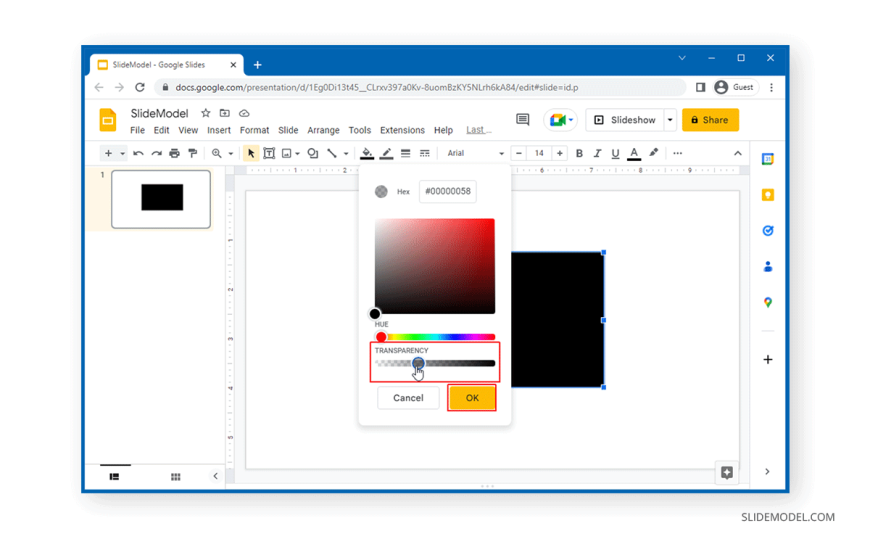Hide the side panel chevron
This screenshot has width=870, height=539.
[x=767, y=472]
